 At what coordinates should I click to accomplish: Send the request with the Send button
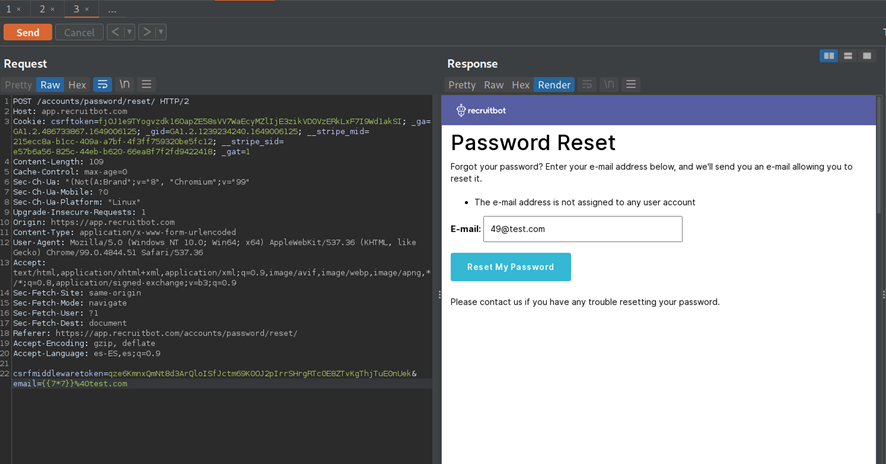(28, 32)
